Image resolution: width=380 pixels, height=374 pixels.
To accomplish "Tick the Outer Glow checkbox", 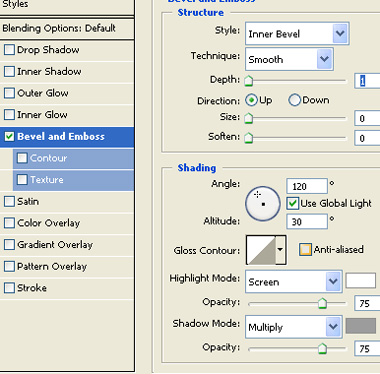I will [x=9, y=93].
